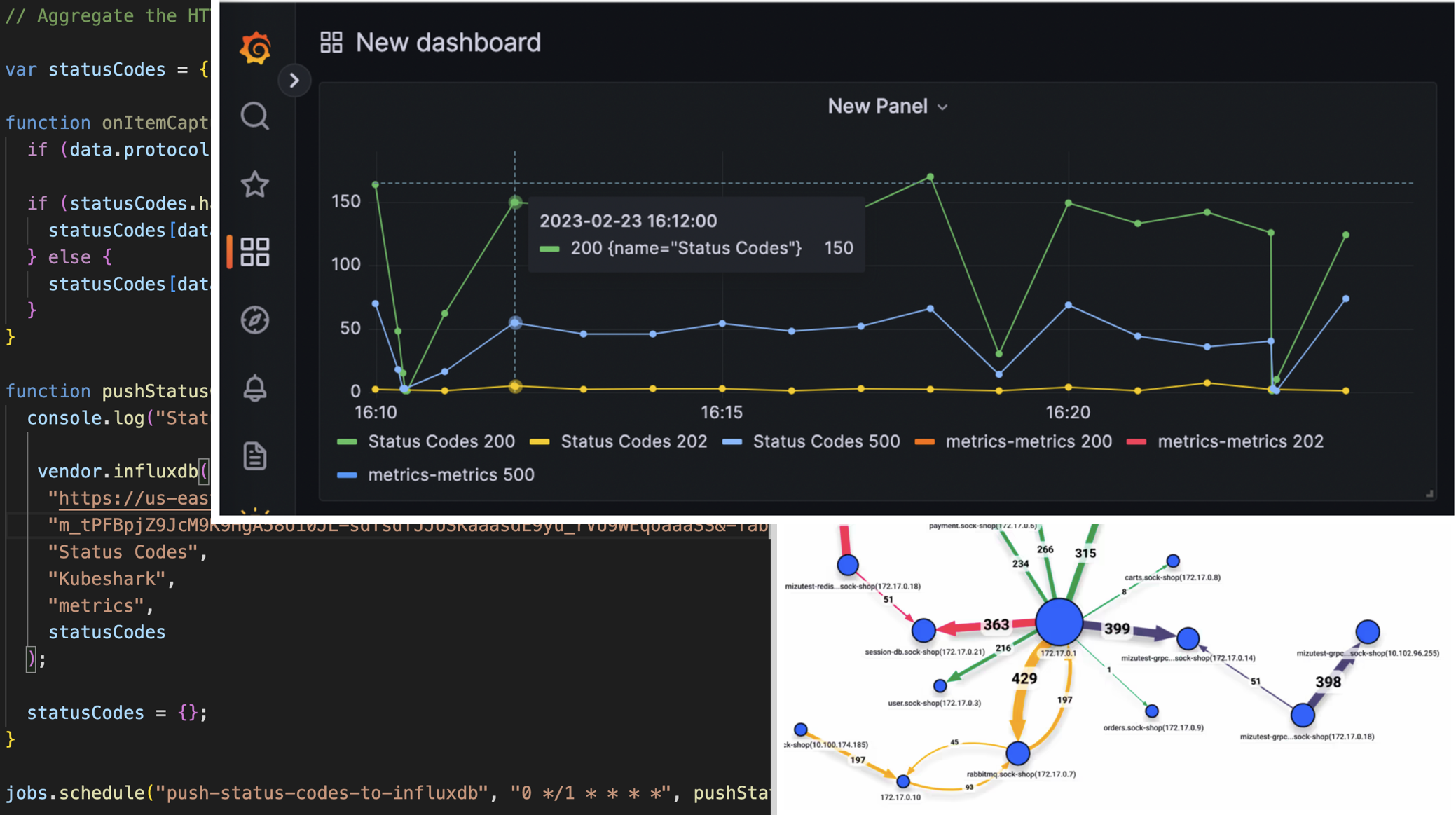Click the active Dashboards four-squares icon
Viewport: 1456px width, 815px height.
pos(256,252)
